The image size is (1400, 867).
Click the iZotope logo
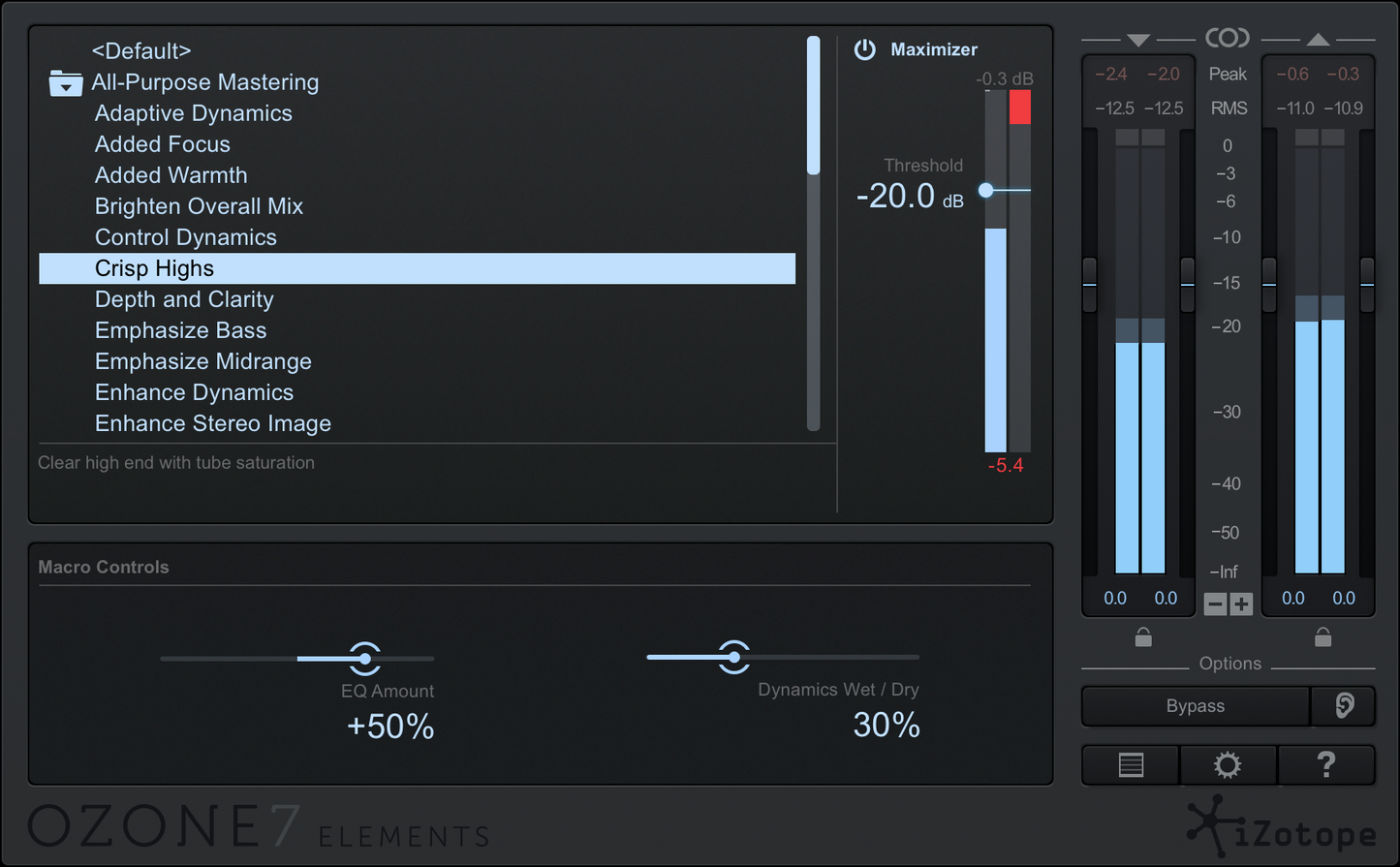point(1281,828)
